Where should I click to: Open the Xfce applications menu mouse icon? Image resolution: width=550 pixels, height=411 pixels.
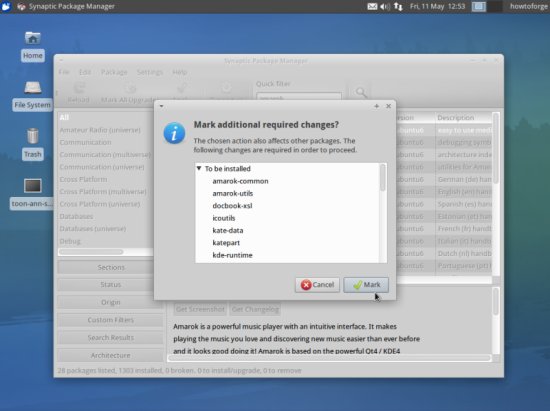[6, 6]
